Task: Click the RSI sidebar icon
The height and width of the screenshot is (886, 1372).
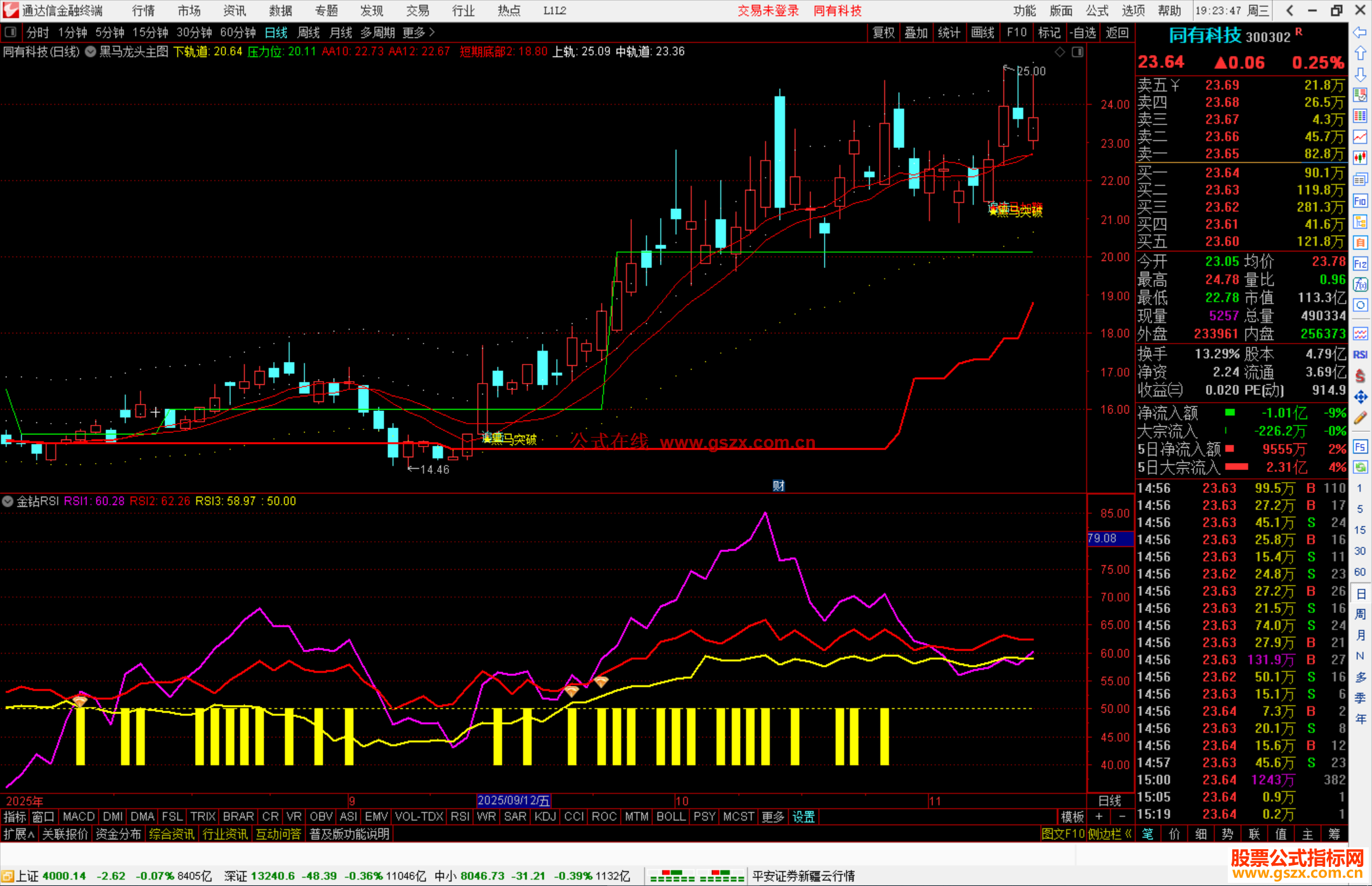Action: 1360,354
